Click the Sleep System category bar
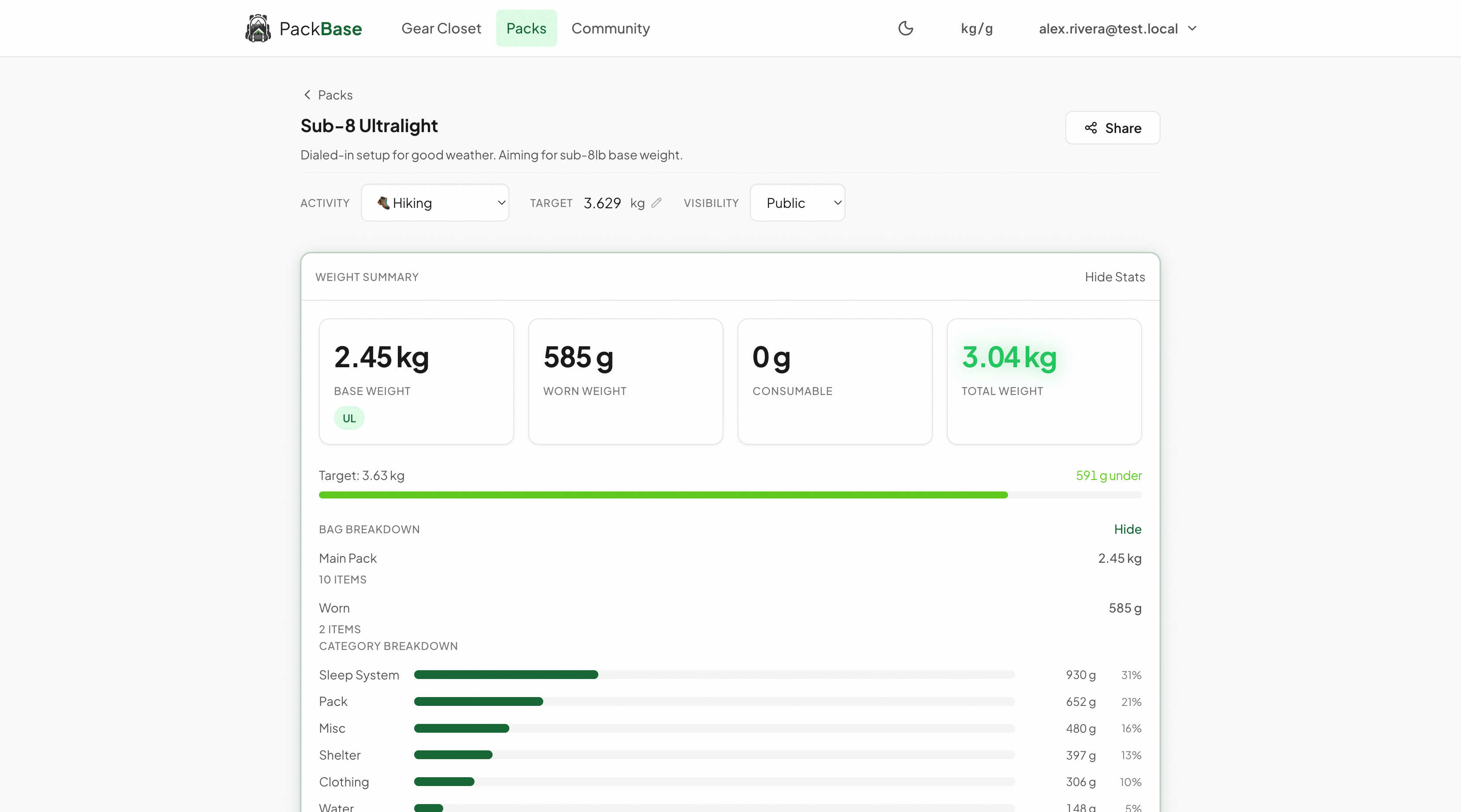 (714, 675)
